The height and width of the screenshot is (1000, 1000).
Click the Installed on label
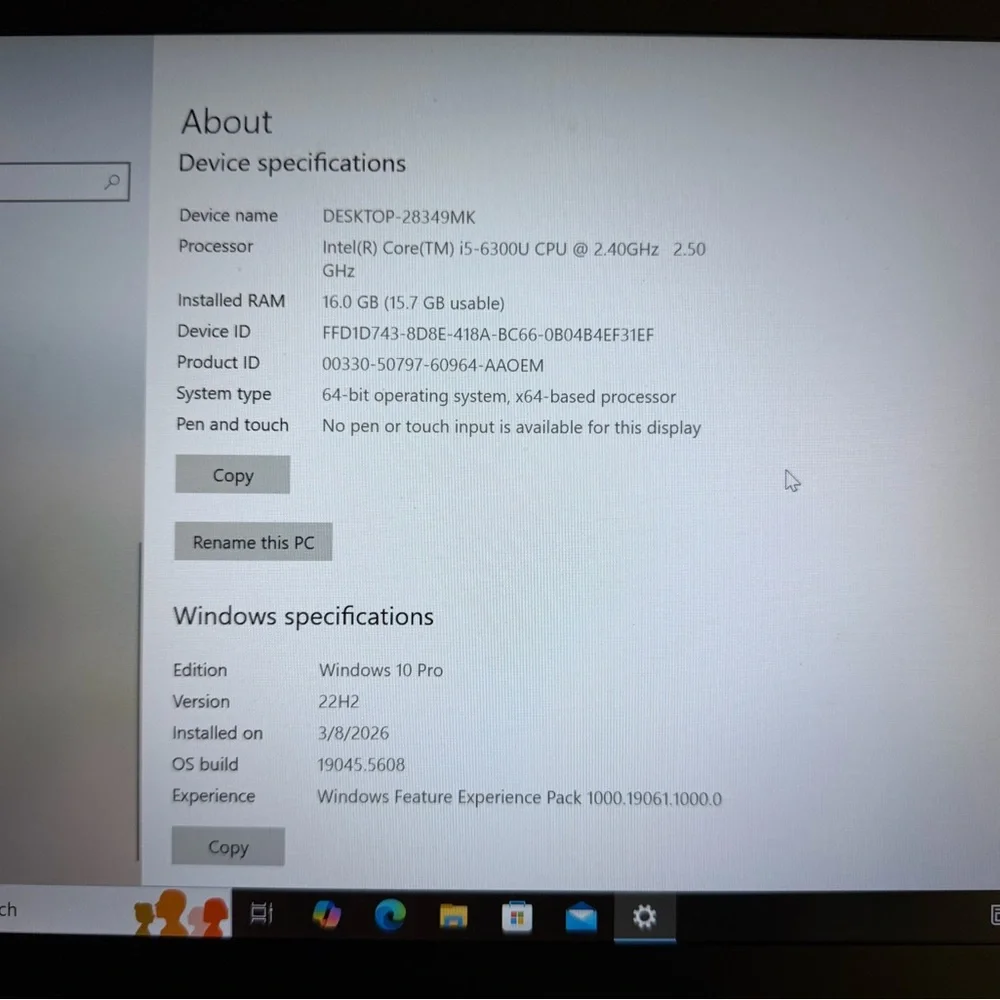click(x=217, y=733)
